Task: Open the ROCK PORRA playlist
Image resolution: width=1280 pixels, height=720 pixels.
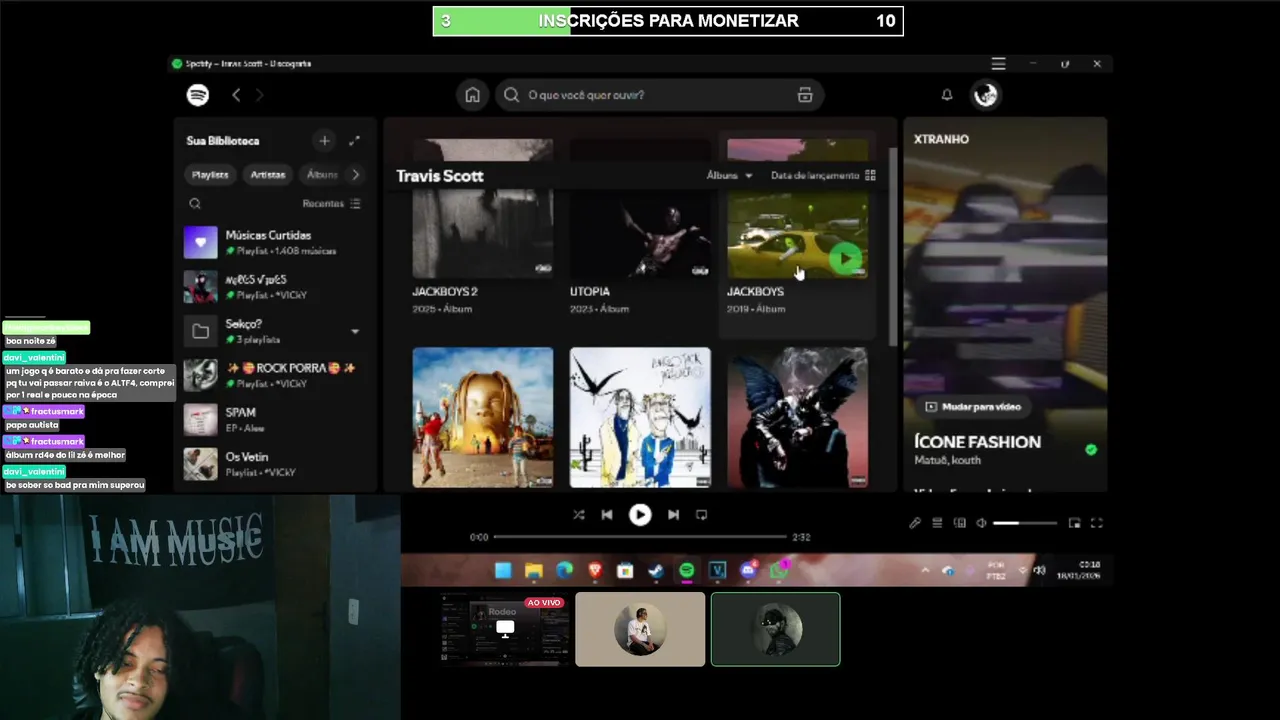Action: pos(273,375)
